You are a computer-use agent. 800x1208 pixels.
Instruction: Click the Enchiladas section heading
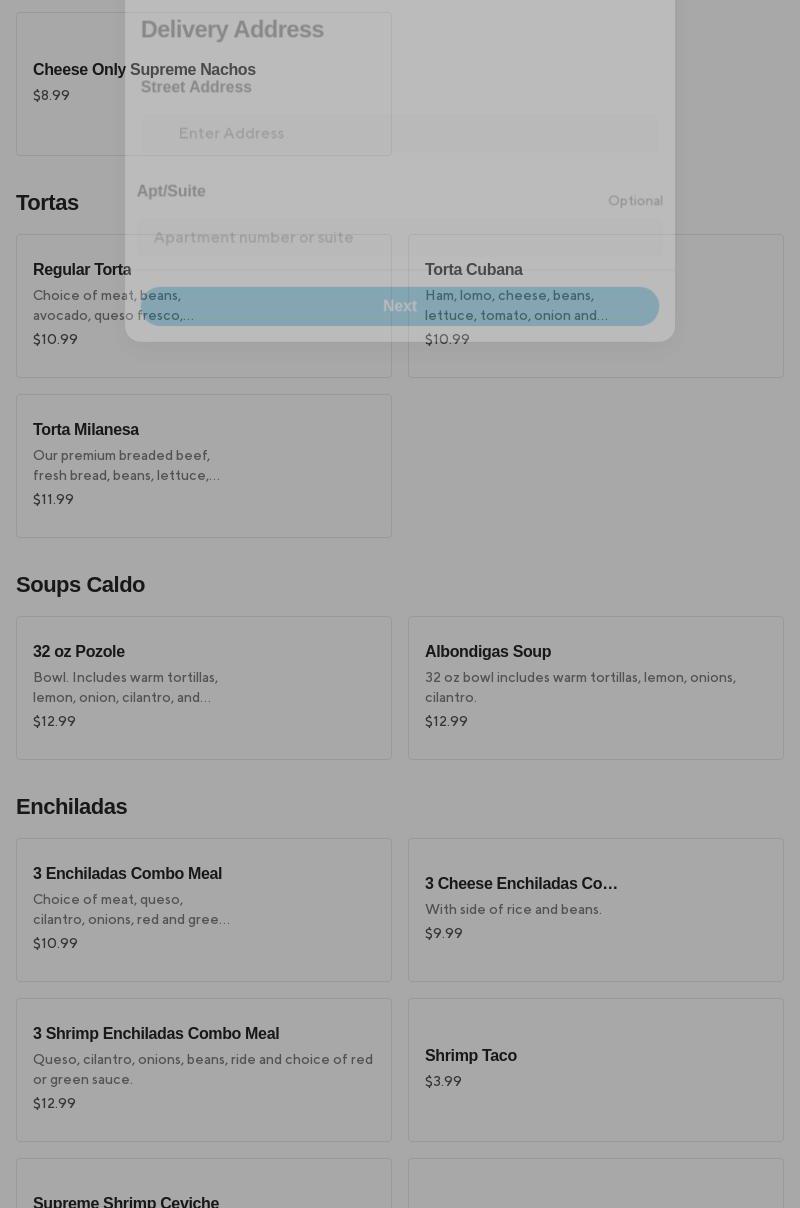71,806
